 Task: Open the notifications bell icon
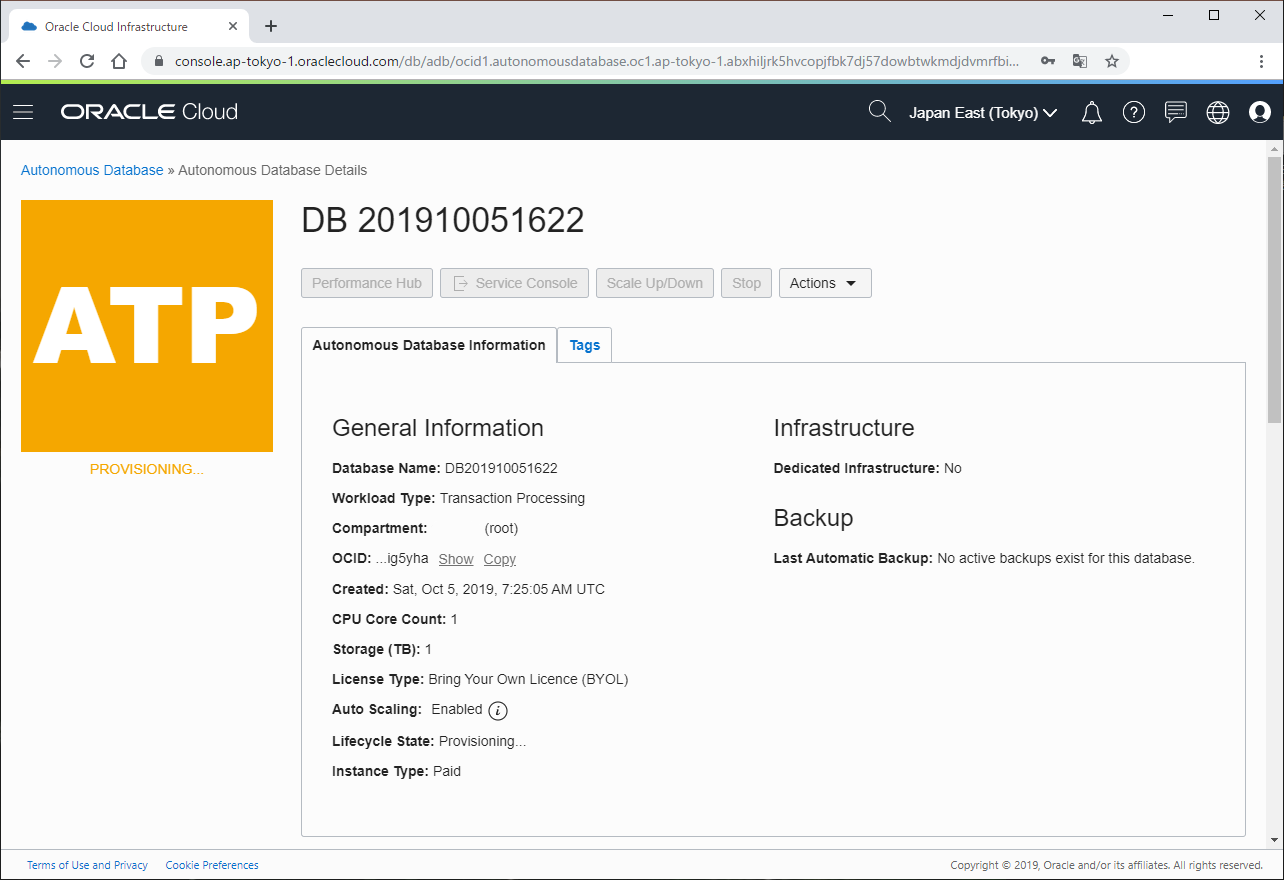tap(1092, 113)
